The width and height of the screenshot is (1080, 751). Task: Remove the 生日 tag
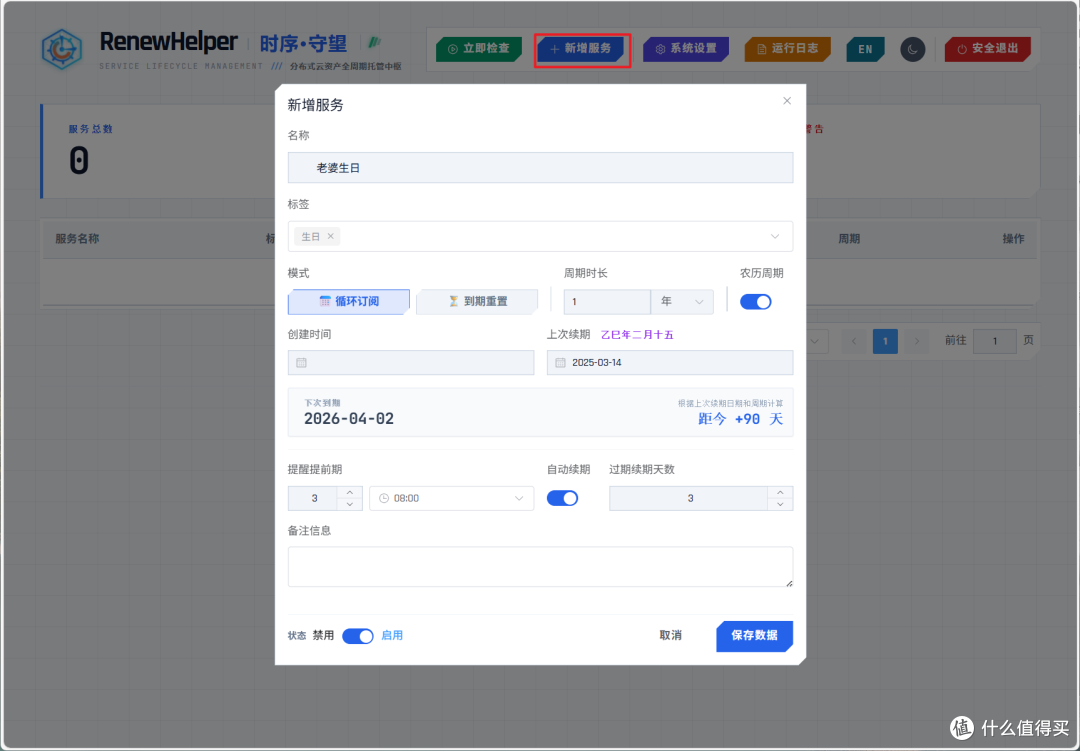(331, 236)
